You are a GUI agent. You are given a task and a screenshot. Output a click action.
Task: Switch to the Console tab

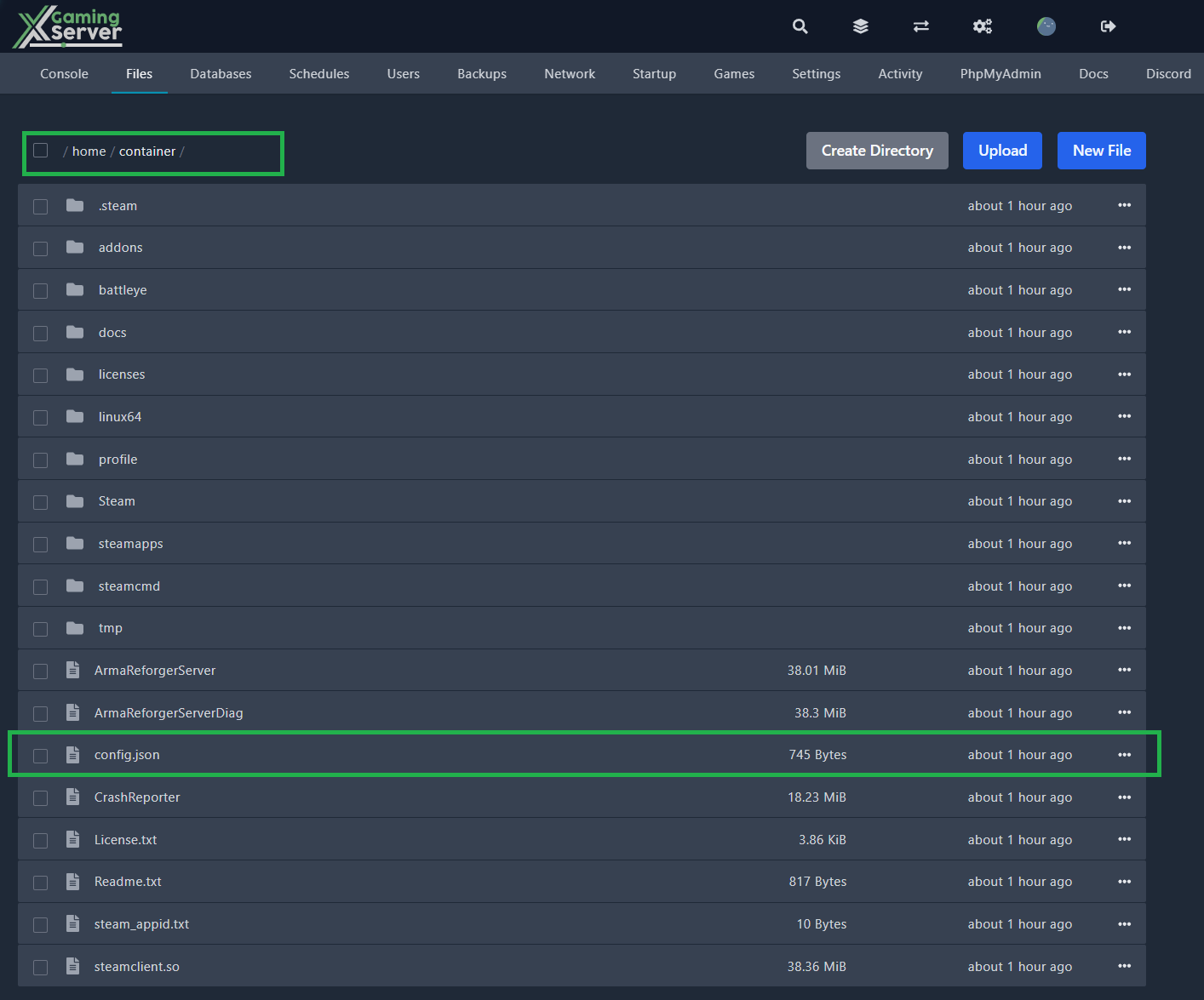64,74
